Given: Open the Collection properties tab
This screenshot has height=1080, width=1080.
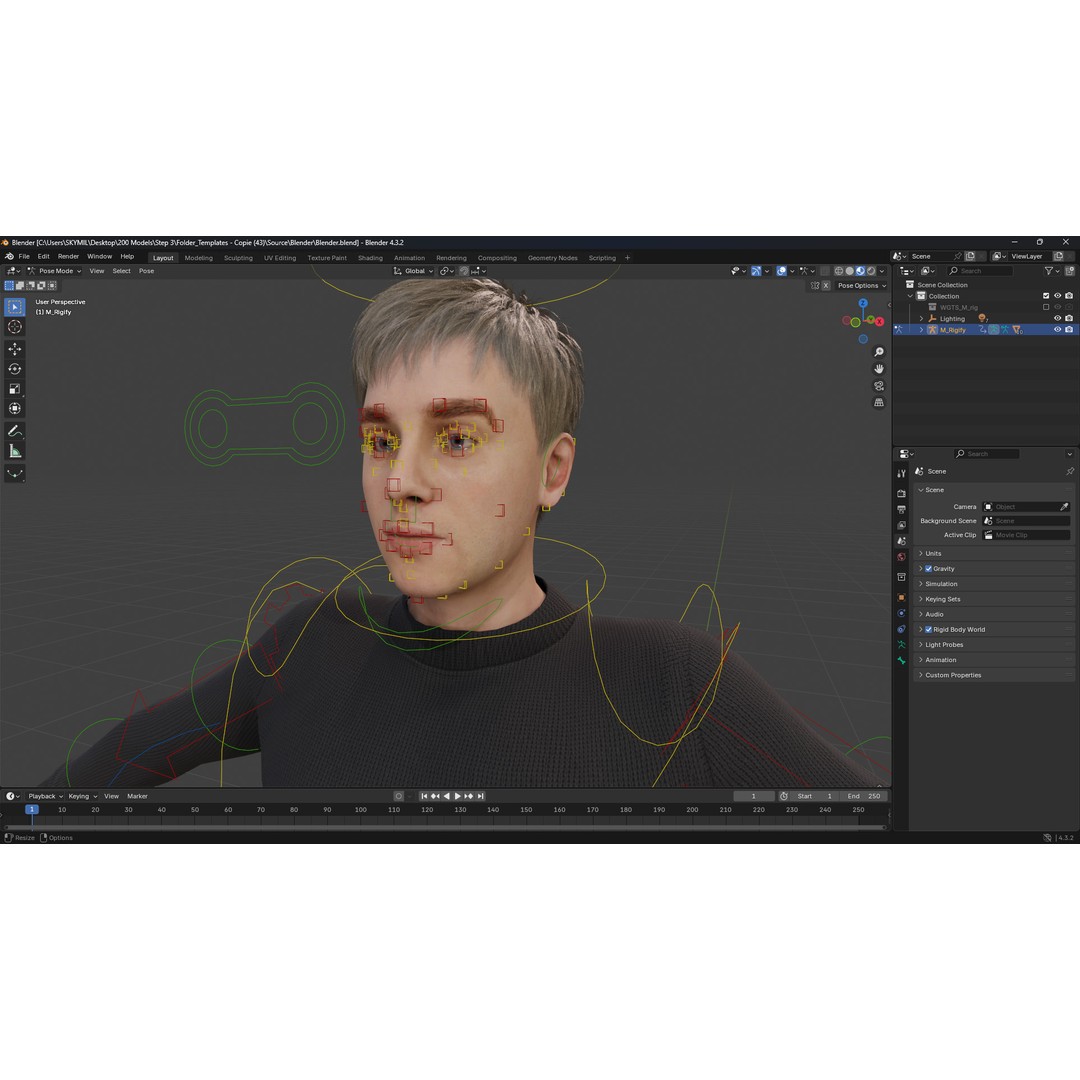Looking at the screenshot, I should click(901, 577).
